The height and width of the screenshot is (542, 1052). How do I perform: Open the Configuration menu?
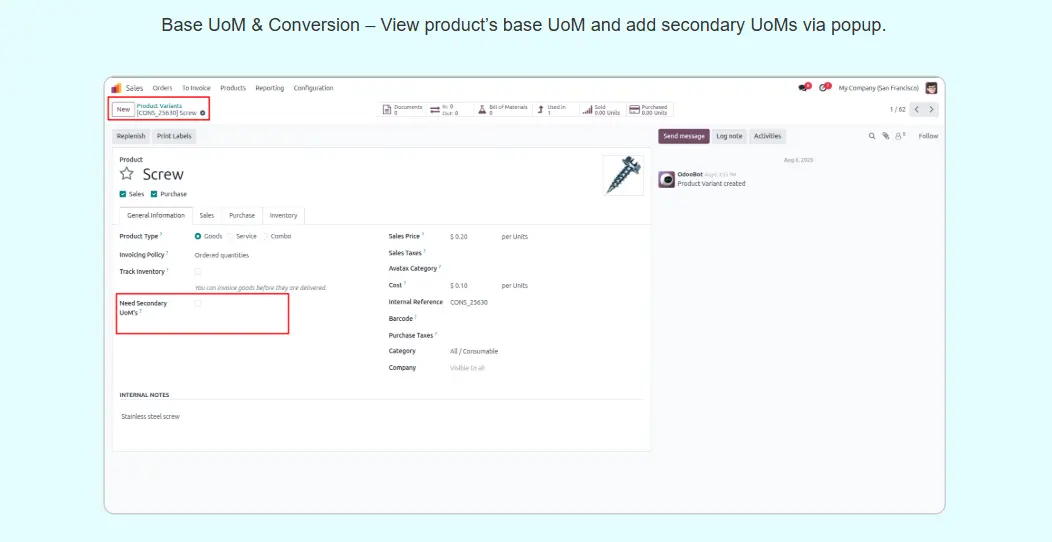click(x=313, y=88)
